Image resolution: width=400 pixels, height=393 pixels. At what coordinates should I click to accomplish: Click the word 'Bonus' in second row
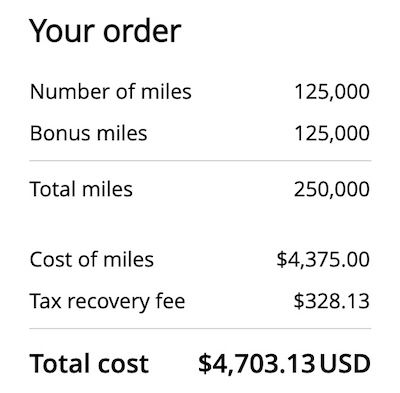click(60, 133)
